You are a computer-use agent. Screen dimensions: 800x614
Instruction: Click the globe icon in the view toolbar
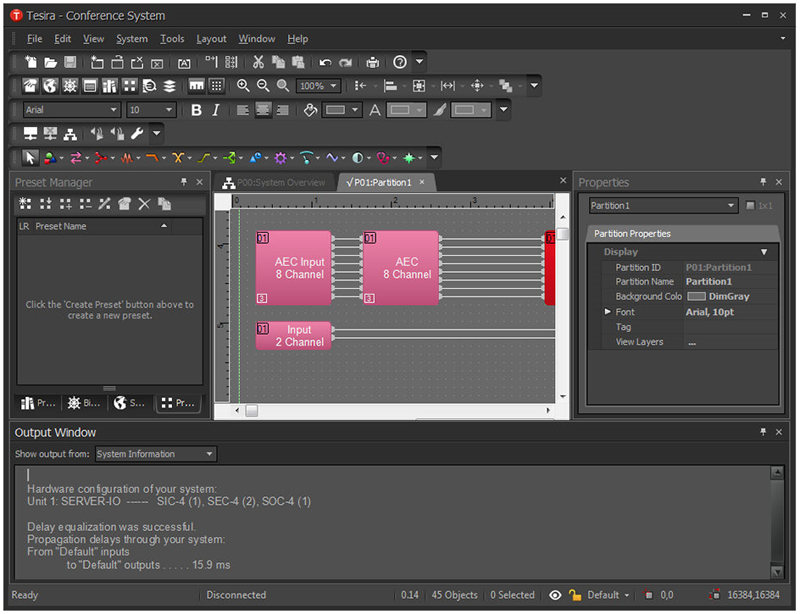[50, 86]
